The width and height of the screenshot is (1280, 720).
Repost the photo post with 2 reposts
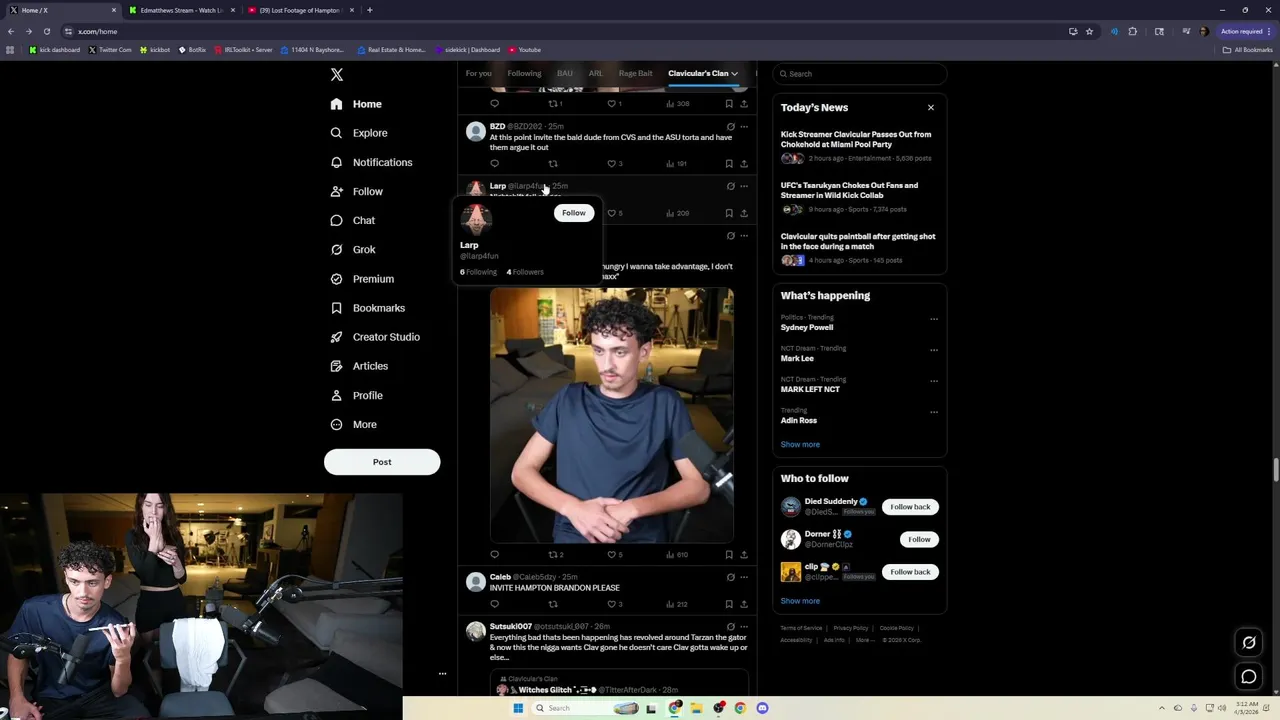[x=552, y=555]
